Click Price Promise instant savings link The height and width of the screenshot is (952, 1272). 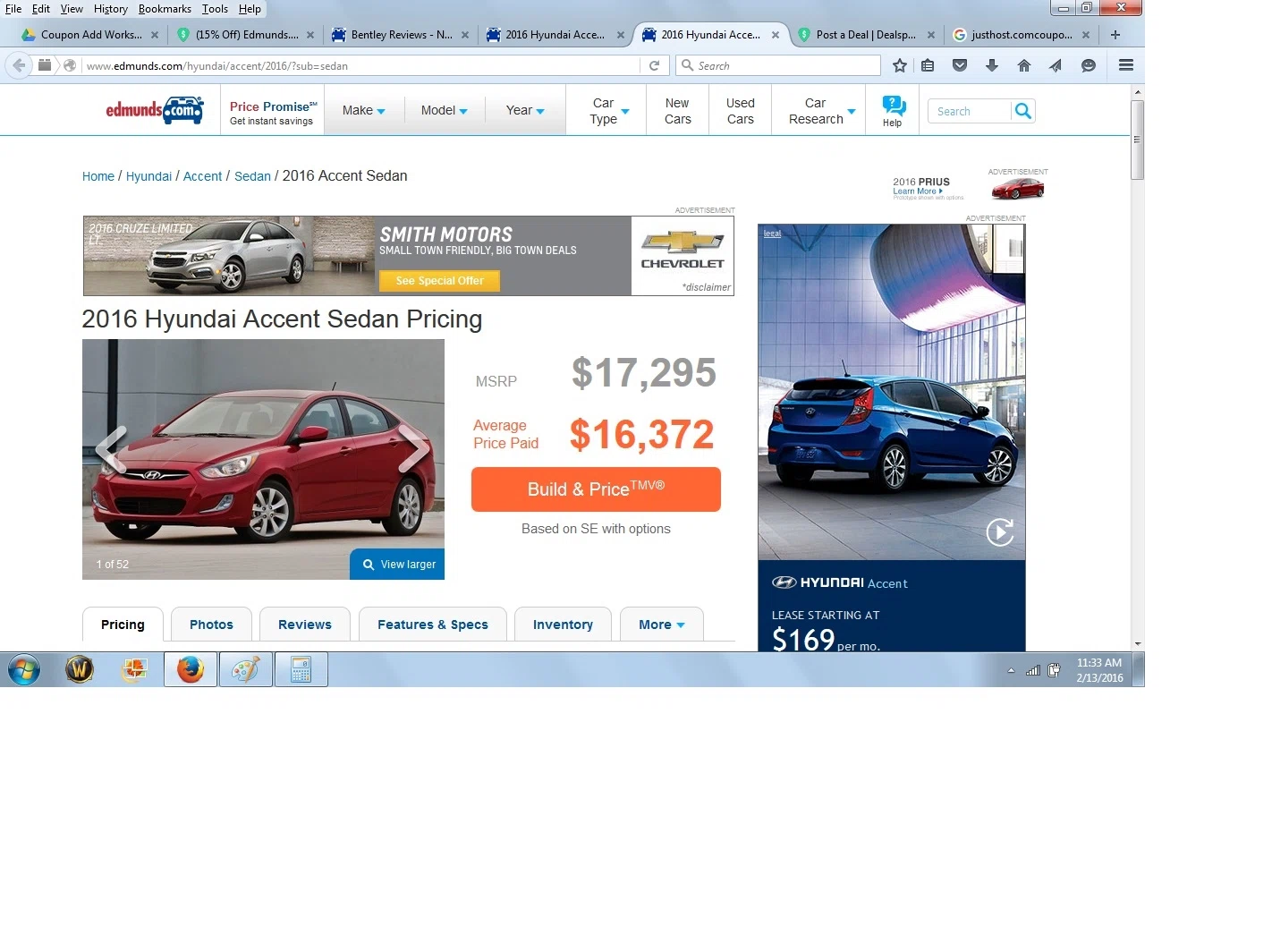[x=273, y=113]
